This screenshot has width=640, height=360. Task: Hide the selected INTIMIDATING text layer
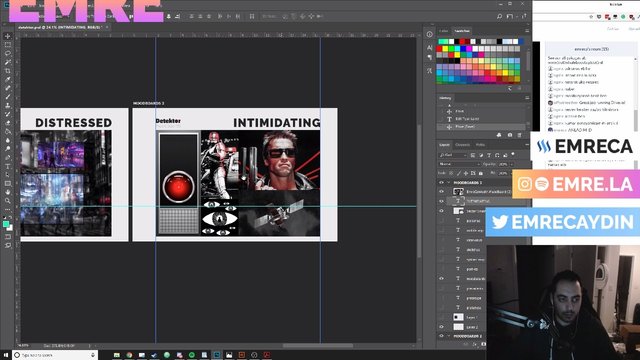[x=441, y=201]
